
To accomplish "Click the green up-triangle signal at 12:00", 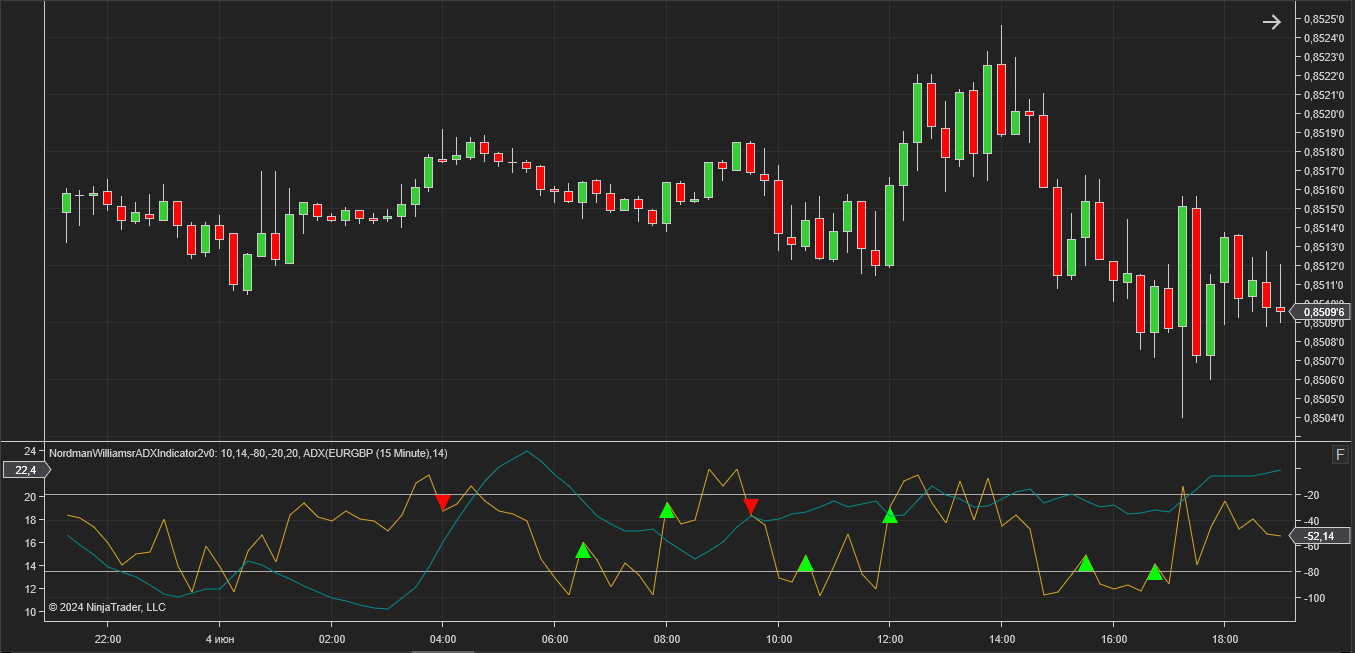I will pyautogui.click(x=890, y=515).
